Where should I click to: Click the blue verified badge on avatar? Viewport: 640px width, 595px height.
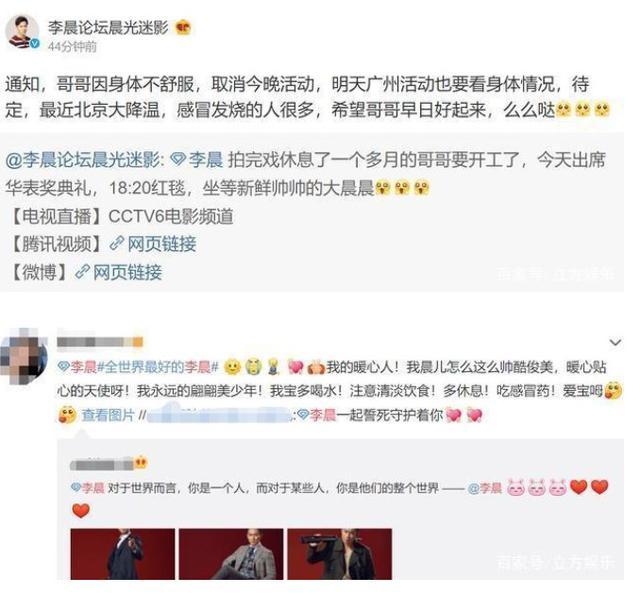[x=35, y=44]
